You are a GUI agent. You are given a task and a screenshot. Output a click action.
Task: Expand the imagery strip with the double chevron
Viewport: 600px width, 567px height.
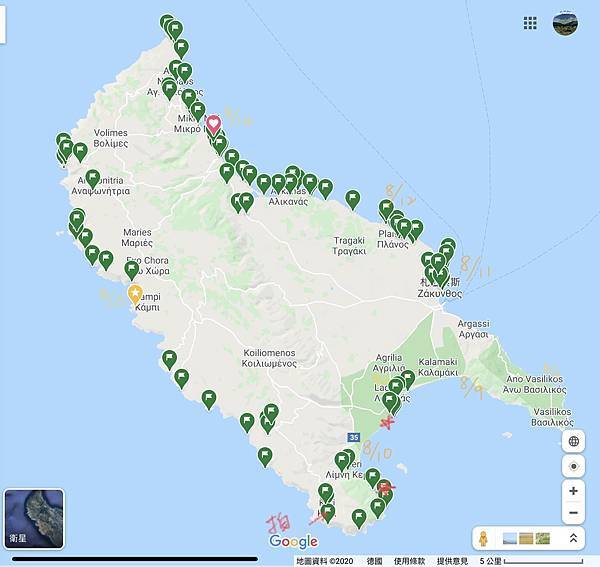coord(573,538)
